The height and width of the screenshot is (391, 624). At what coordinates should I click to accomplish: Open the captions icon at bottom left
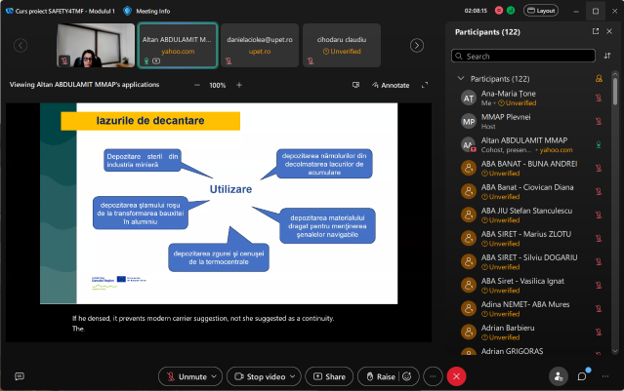tap(19, 376)
